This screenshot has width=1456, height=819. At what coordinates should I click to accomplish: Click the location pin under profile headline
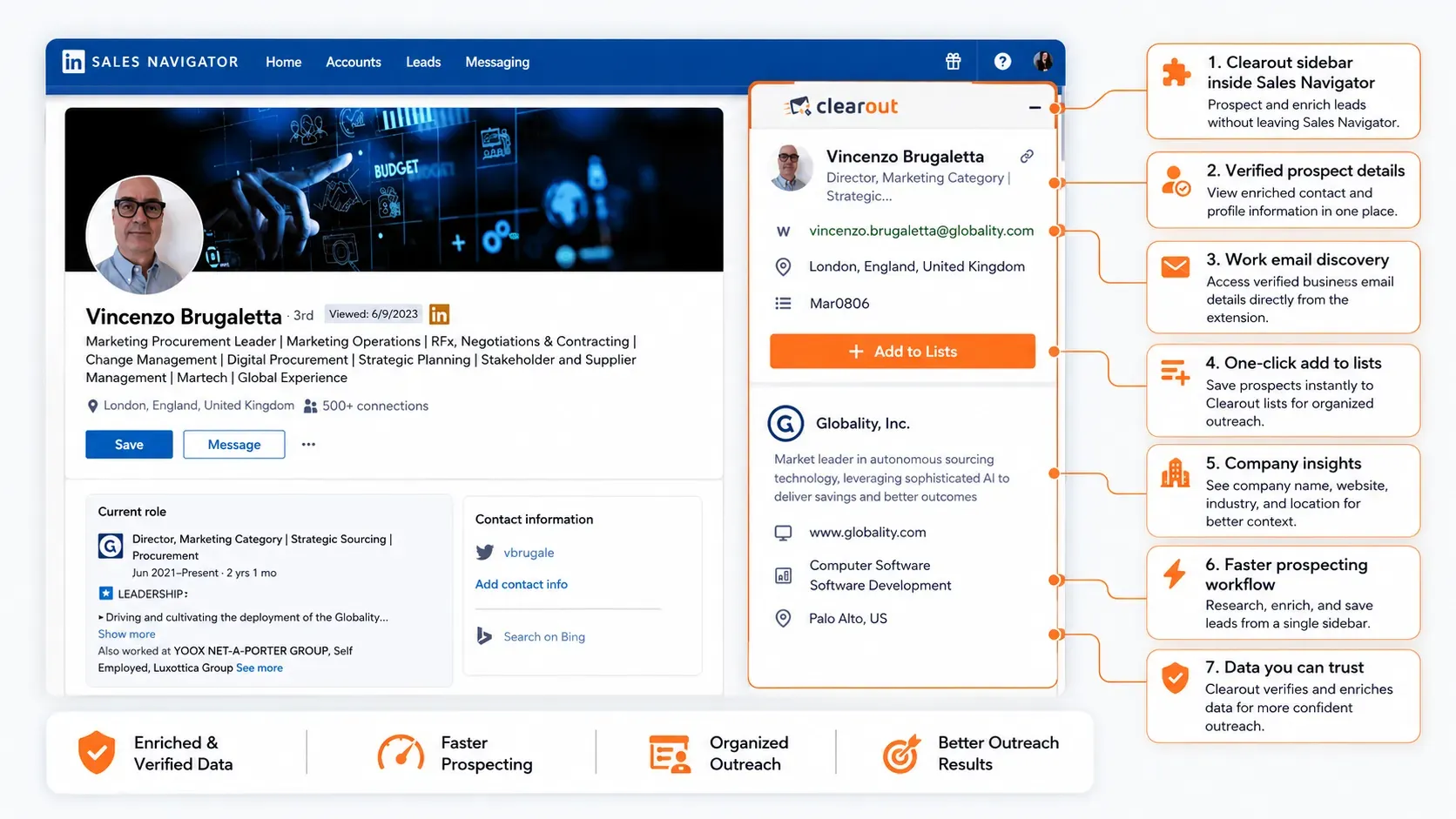(x=92, y=406)
